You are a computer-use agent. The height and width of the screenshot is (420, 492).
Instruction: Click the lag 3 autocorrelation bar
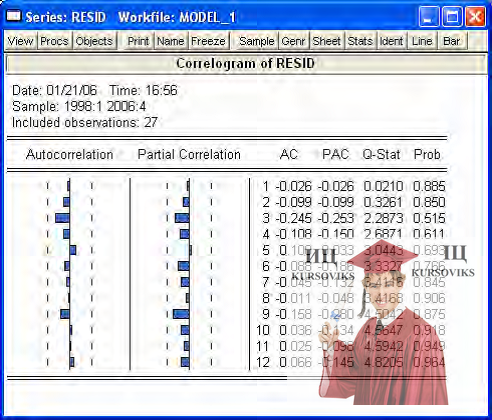[x=63, y=218]
